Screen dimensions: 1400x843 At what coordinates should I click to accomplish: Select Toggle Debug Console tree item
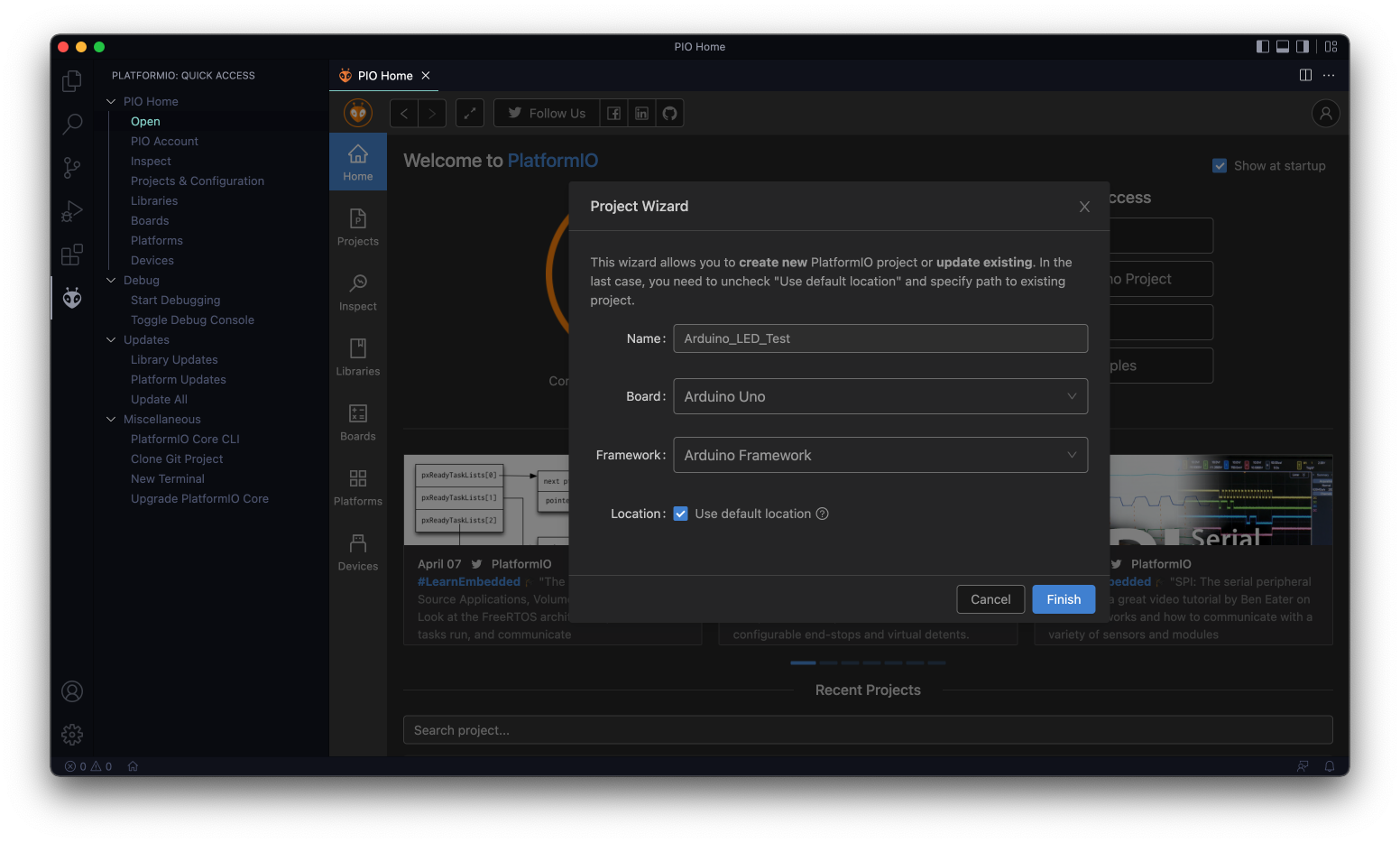(192, 320)
